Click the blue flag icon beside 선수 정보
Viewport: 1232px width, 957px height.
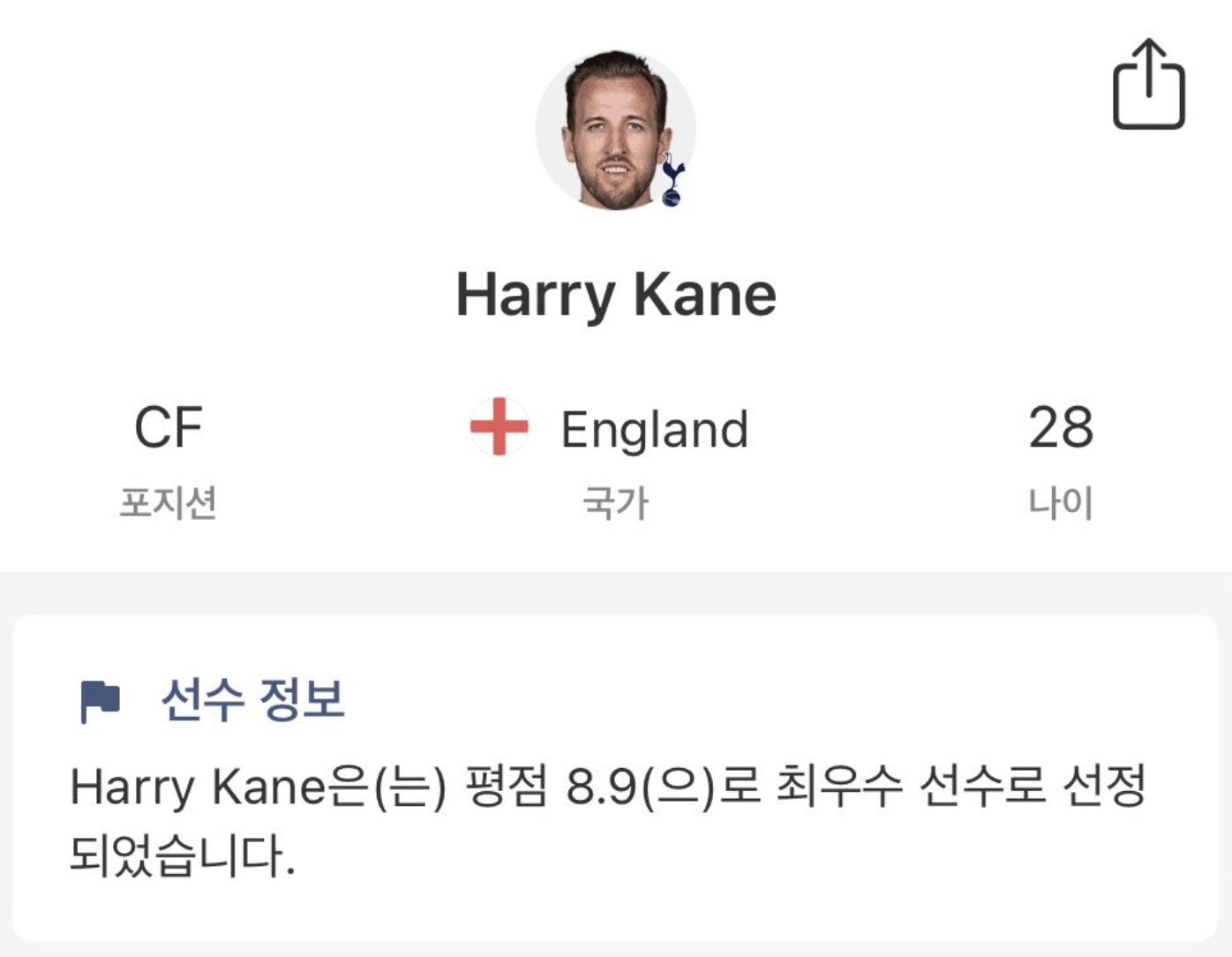point(100,701)
